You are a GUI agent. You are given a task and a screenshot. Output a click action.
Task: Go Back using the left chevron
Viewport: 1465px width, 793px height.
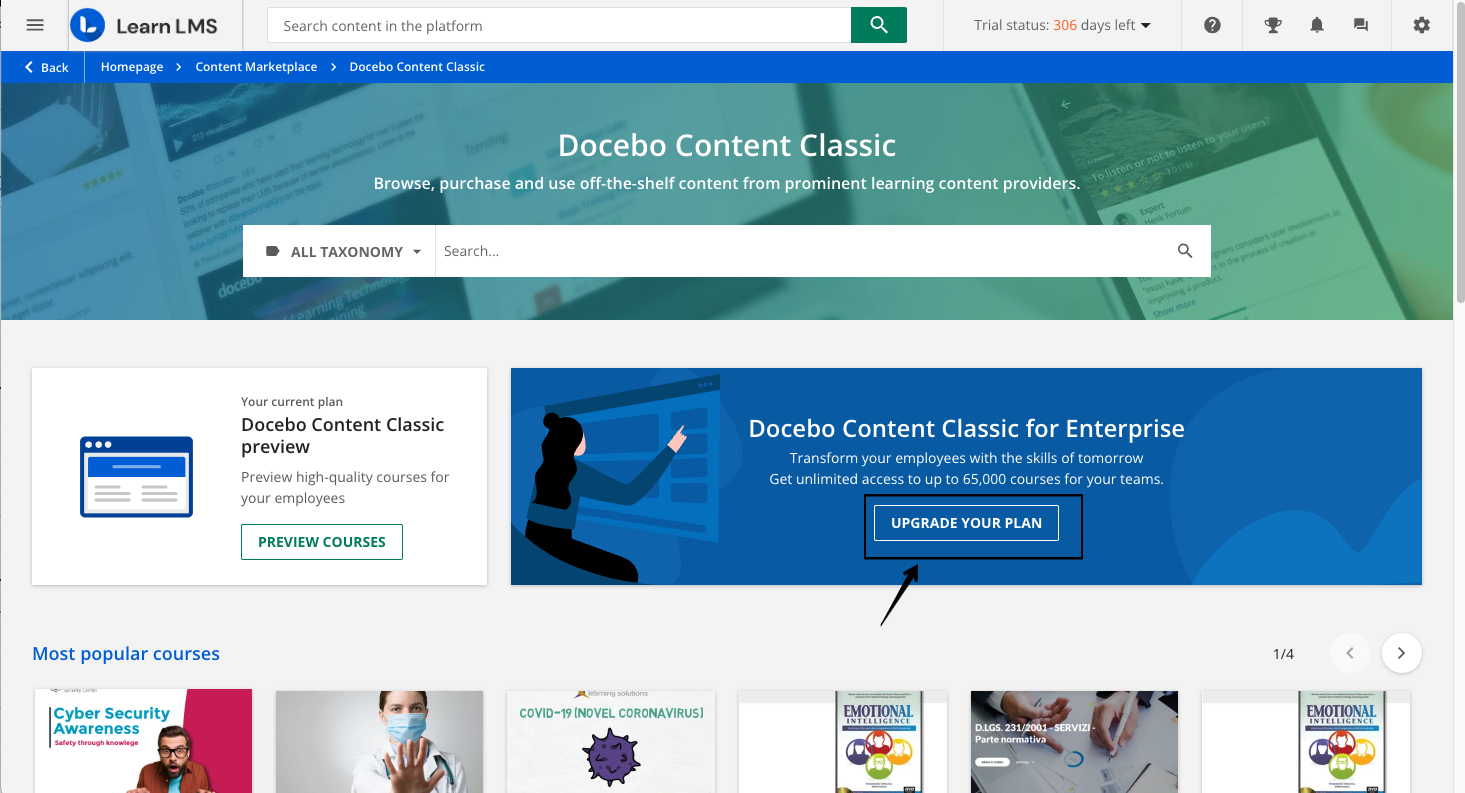tap(44, 67)
